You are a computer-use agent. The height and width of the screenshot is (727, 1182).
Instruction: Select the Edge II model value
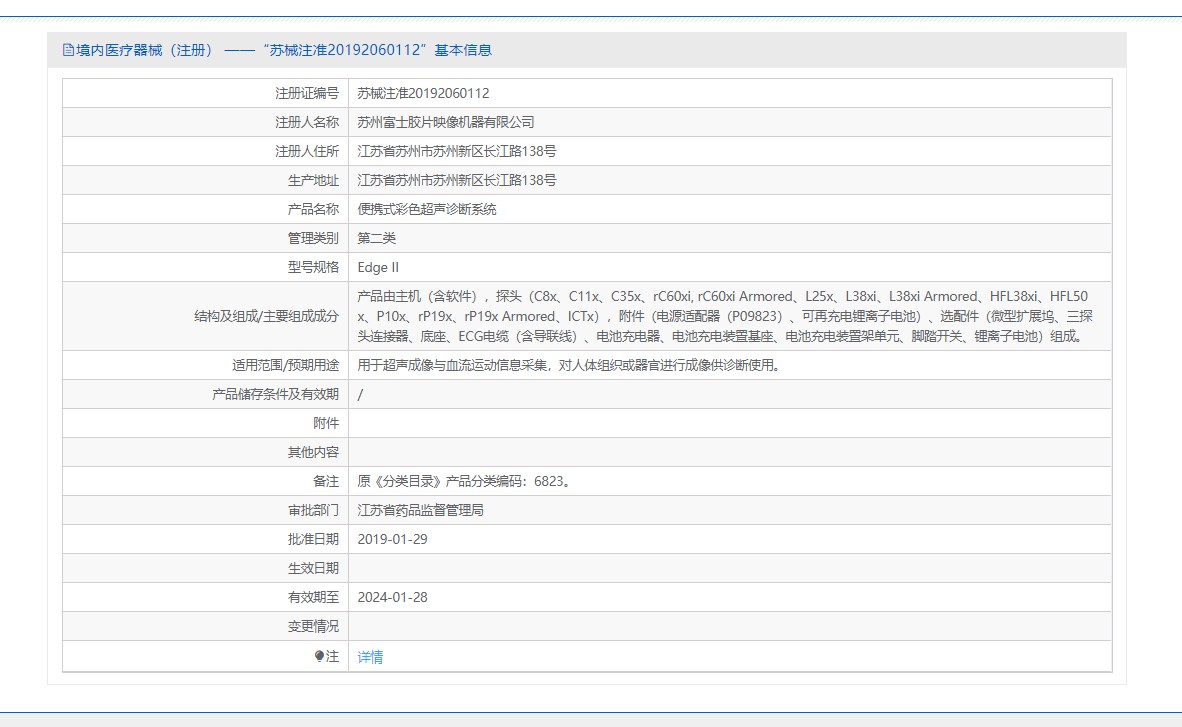[378, 268]
